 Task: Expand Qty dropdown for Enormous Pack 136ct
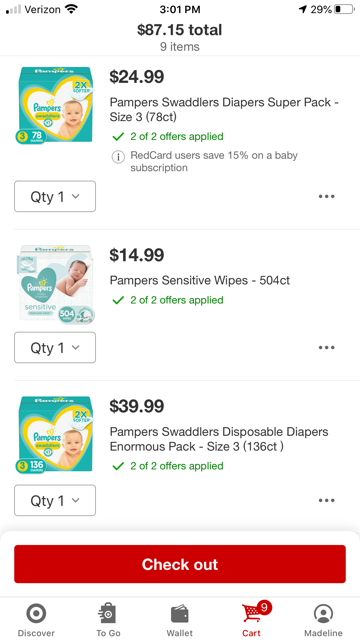[55, 500]
